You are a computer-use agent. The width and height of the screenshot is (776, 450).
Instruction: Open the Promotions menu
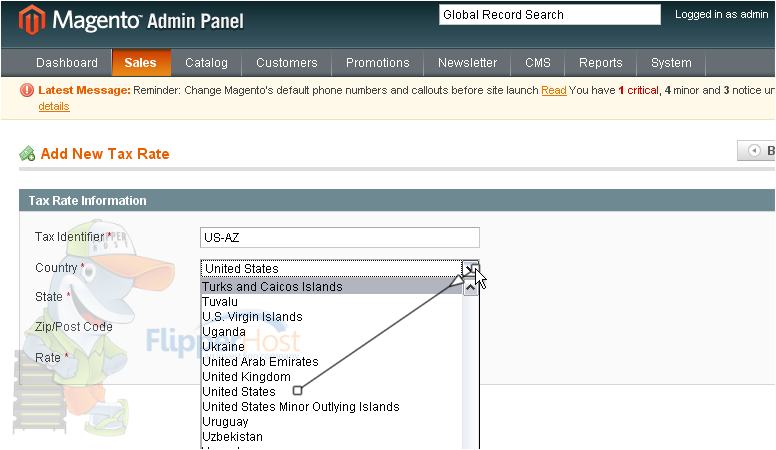tap(378, 63)
